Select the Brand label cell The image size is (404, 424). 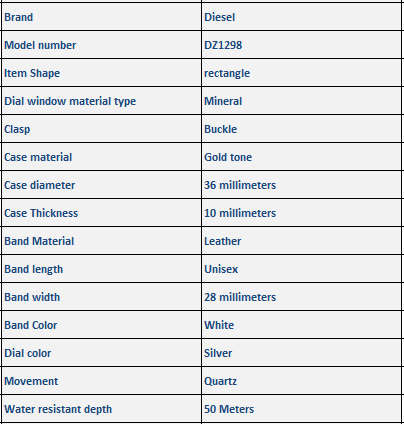pos(101,17)
